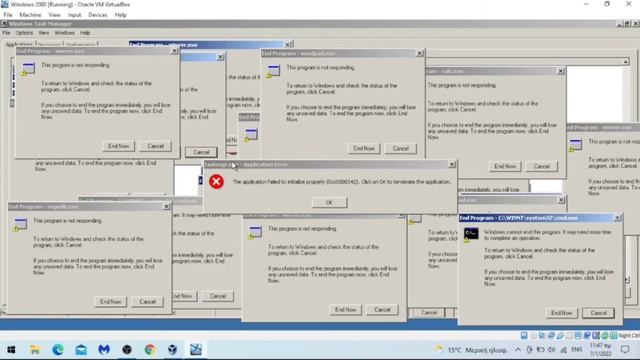Open the VirtualBox Devices menu
The width and height of the screenshot is (640, 360).
(x=98, y=15)
